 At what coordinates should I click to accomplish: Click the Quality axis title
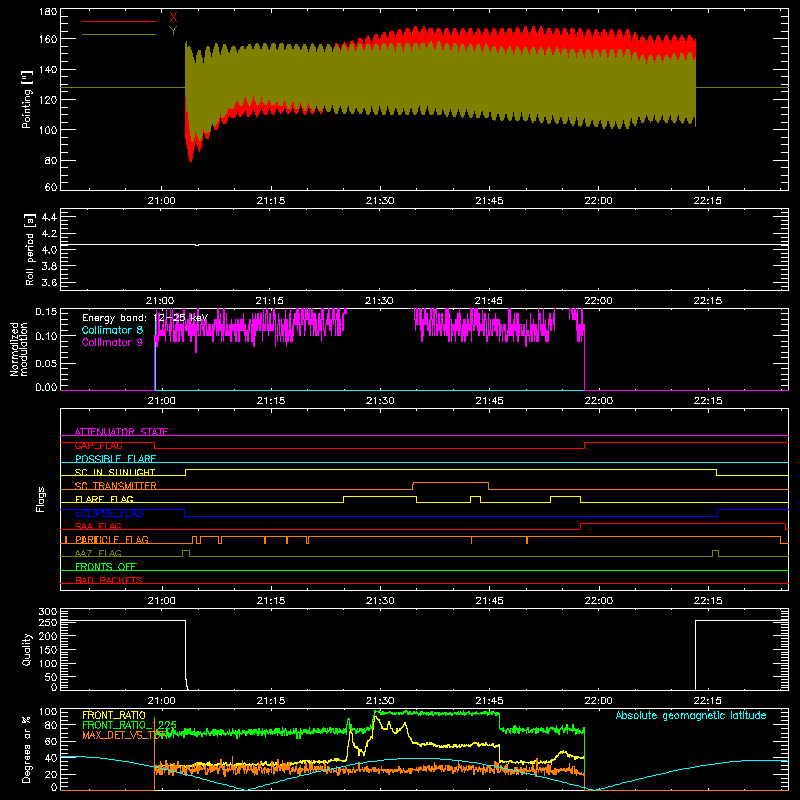pyautogui.click(x=27, y=649)
